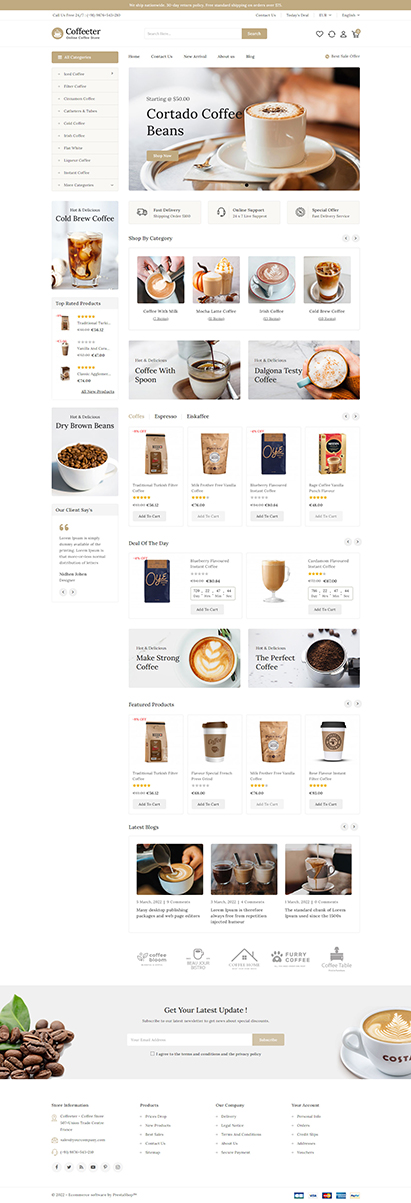Image resolution: width=411 pixels, height=1203 pixels.
Task: Switch to the Espresso product tab
Action: 166,415
